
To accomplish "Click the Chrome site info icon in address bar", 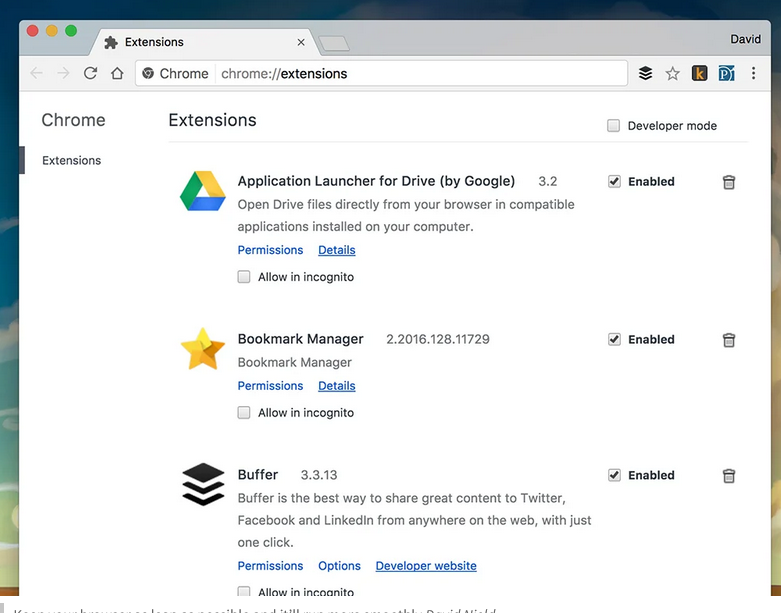I will coord(148,74).
